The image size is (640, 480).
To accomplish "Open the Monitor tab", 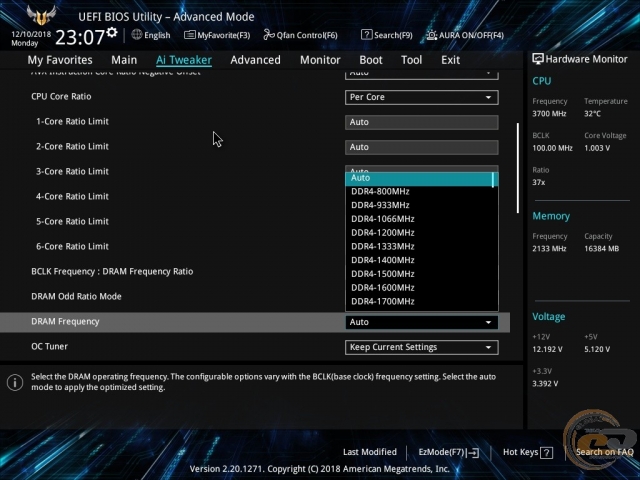I will click(320, 60).
